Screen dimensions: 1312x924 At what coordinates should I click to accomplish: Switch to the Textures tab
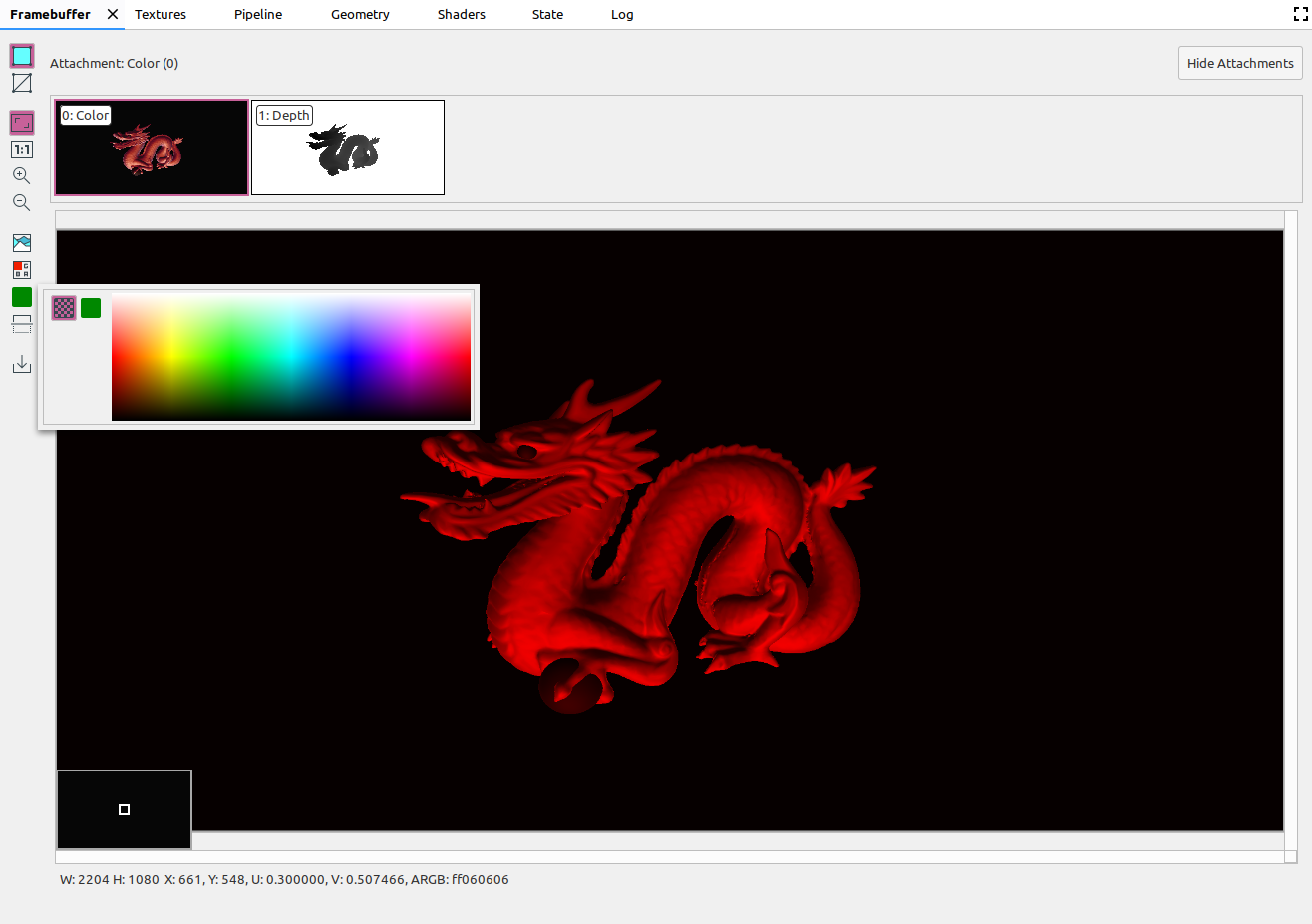point(161,15)
